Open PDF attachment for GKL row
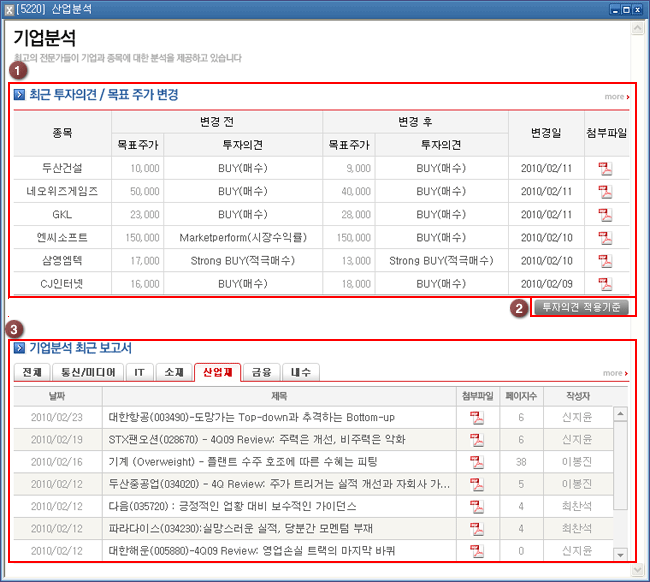 [x=605, y=215]
